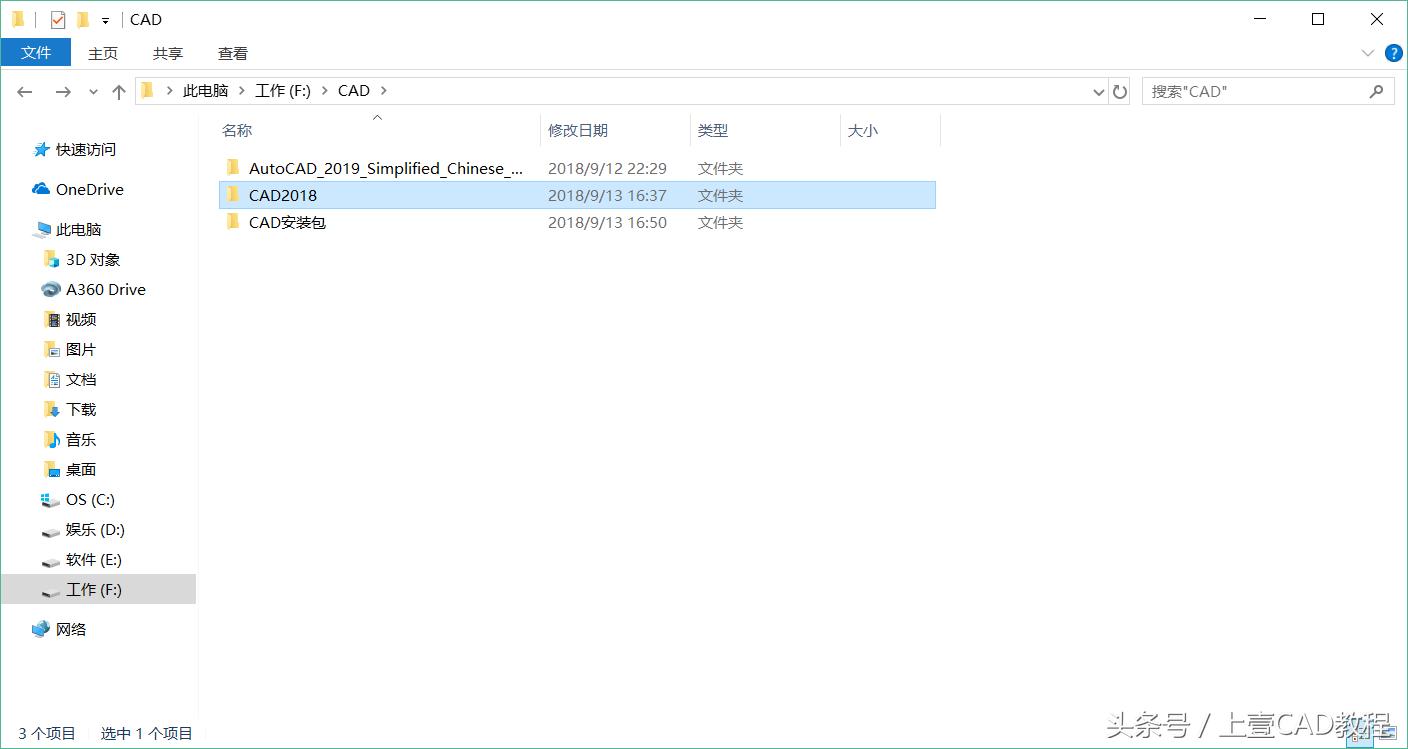1408x749 pixels.
Task: Click the folder icon in the address bar
Action: click(146, 90)
